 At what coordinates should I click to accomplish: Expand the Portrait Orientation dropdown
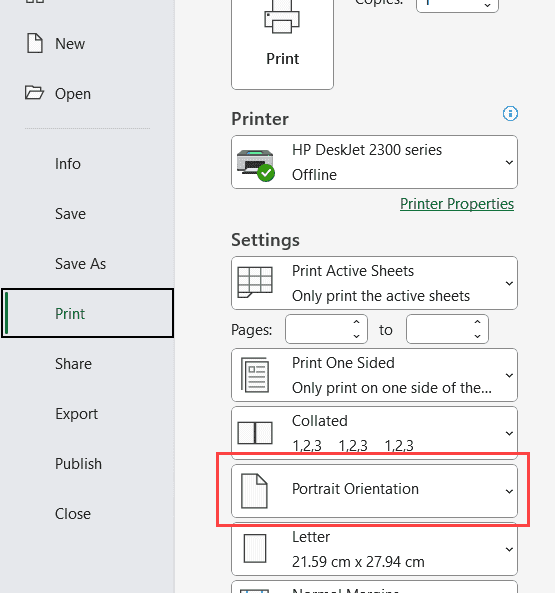374,491
